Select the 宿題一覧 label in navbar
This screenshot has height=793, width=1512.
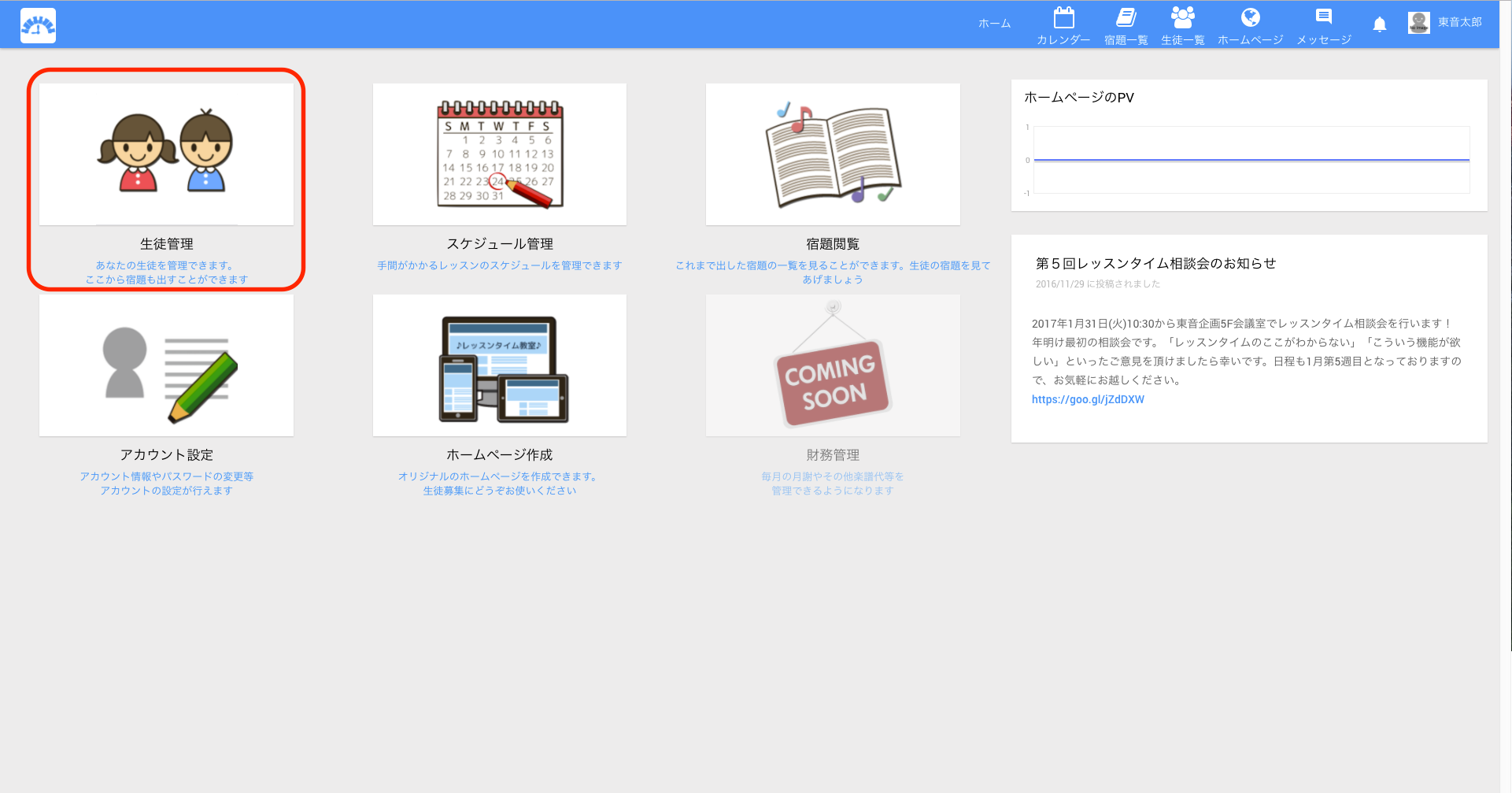click(x=1126, y=40)
